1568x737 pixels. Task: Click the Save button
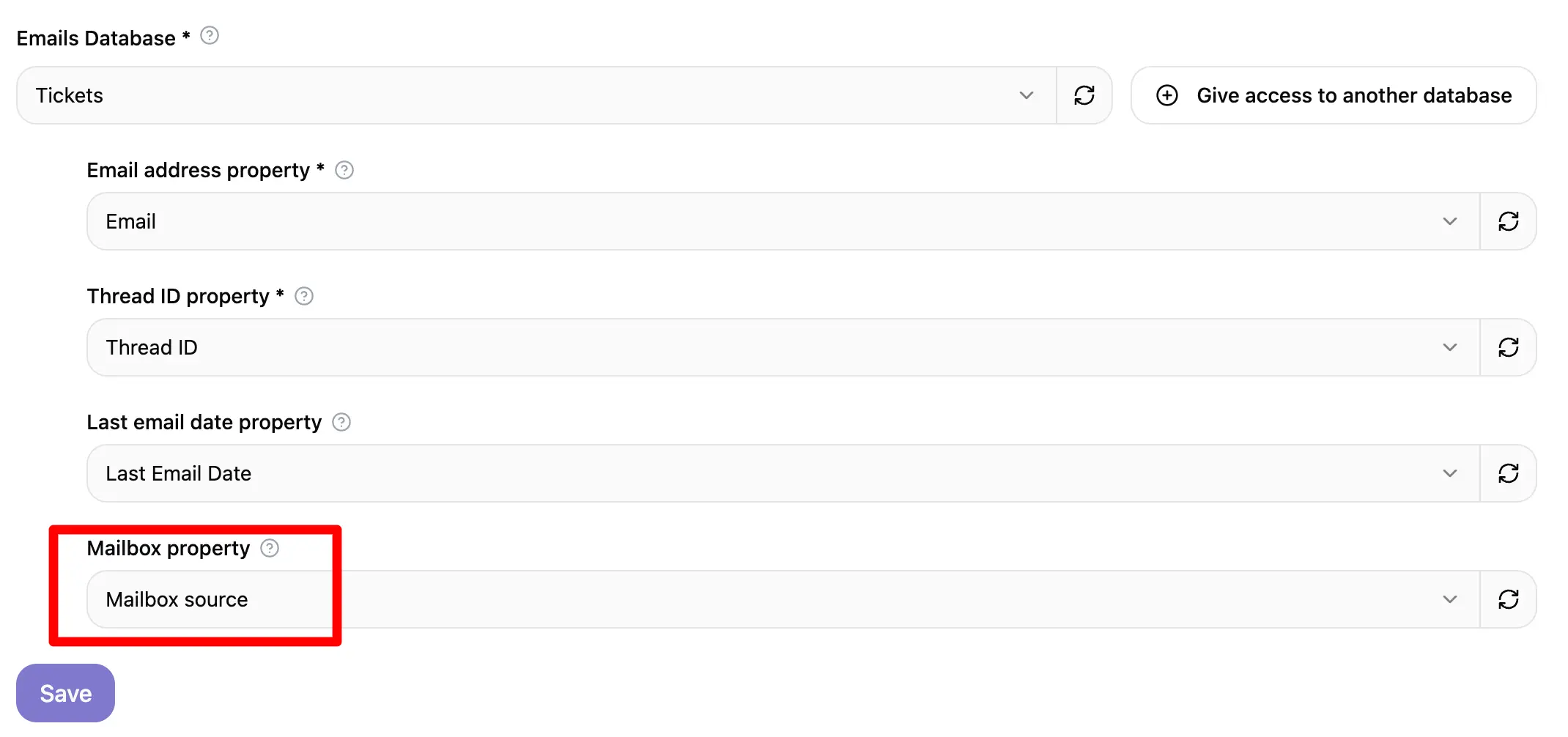tap(64, 692)
